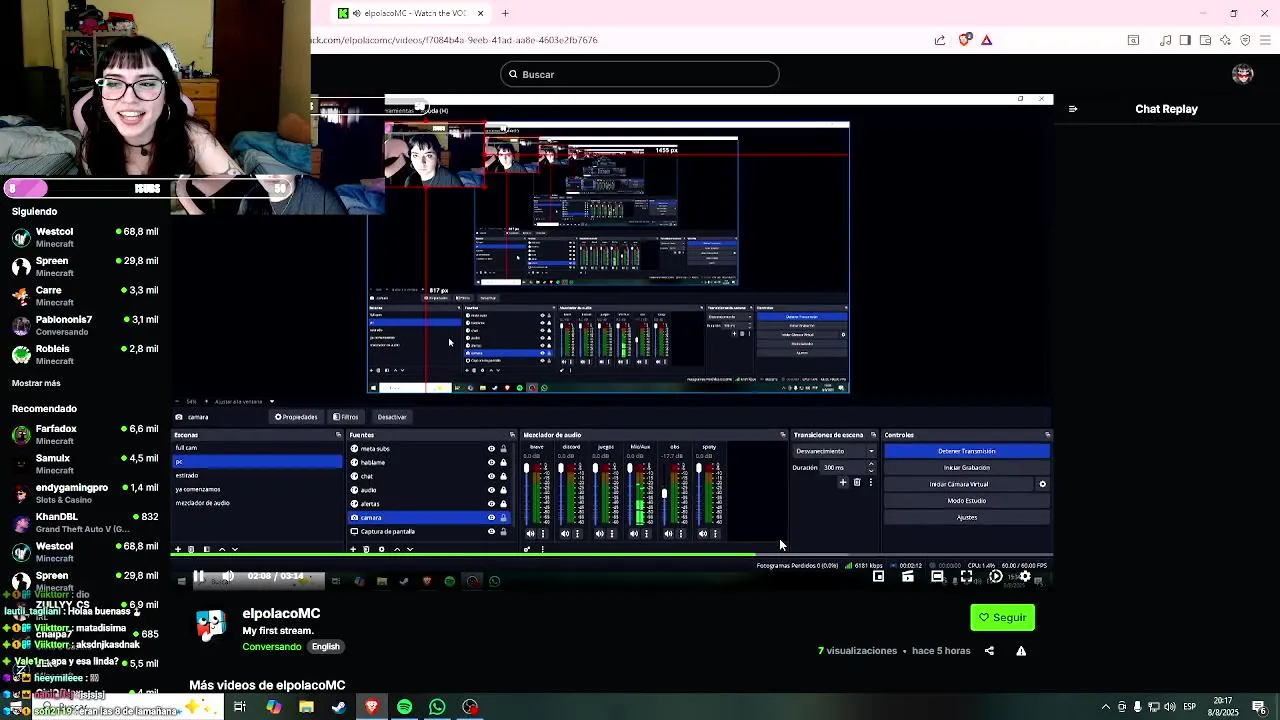Hide the 'hablame' source eye in OBS
1280x720 pixels.
(x=491, y=462)
